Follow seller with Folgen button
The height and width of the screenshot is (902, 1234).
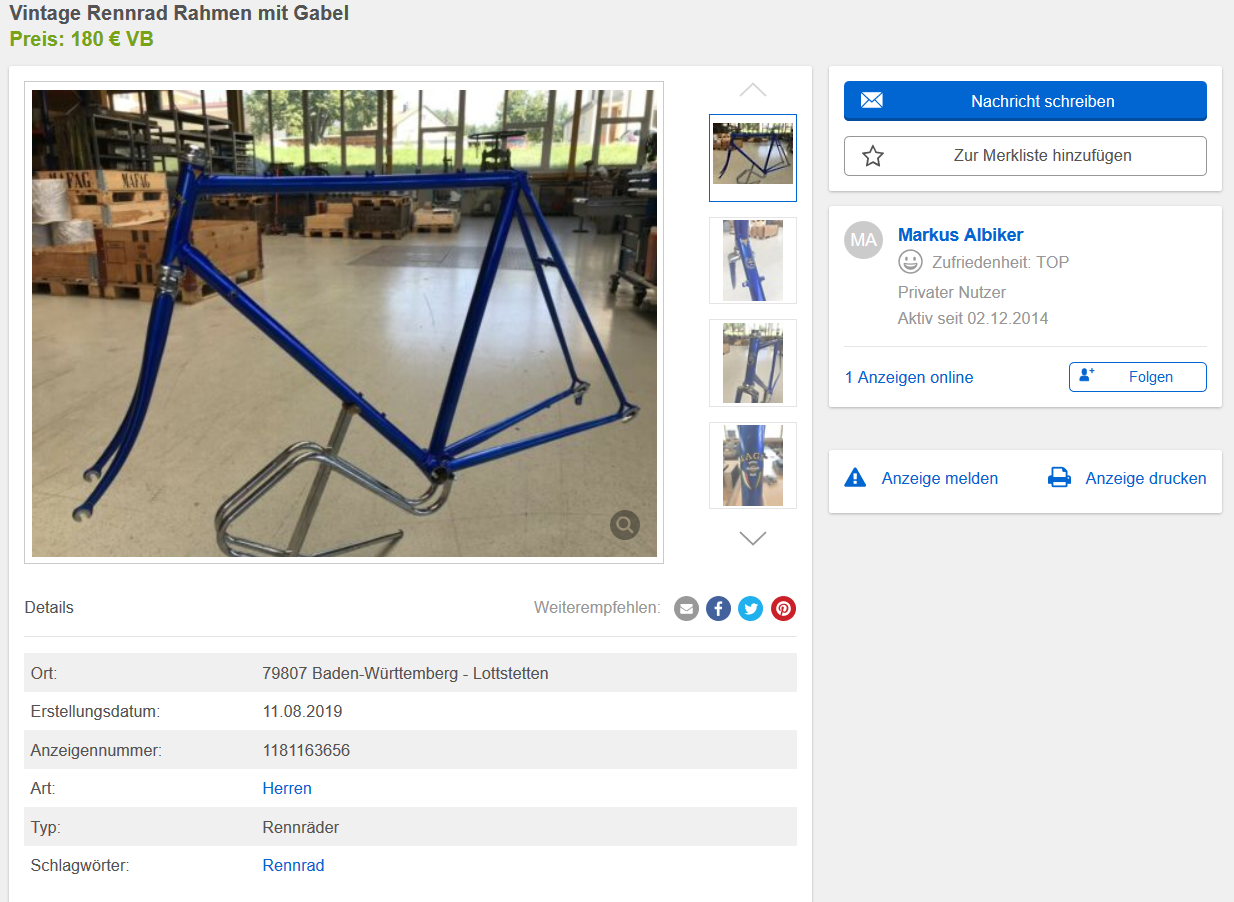coord(1138,377)
